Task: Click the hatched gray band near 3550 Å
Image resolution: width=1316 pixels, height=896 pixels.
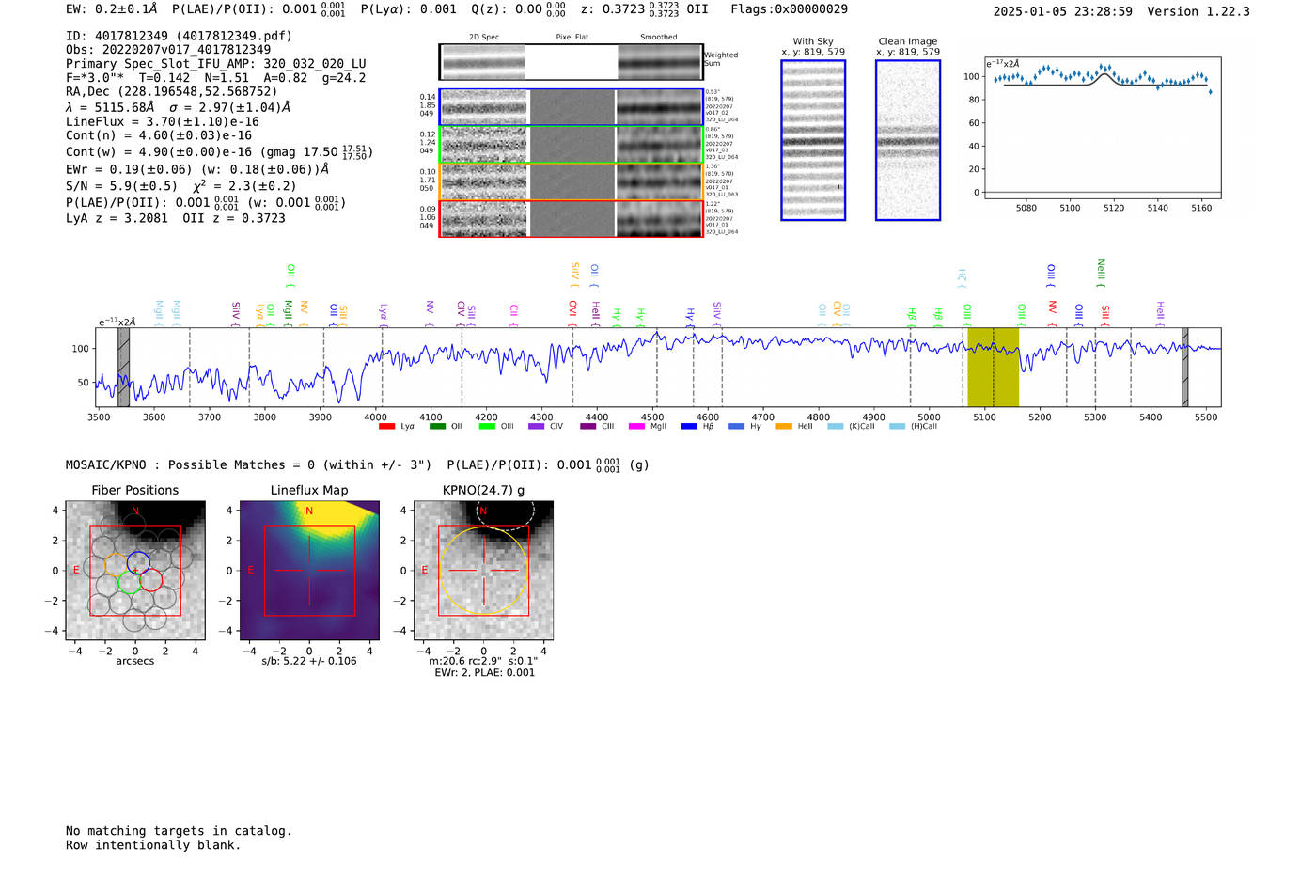Action: (123, 368)
